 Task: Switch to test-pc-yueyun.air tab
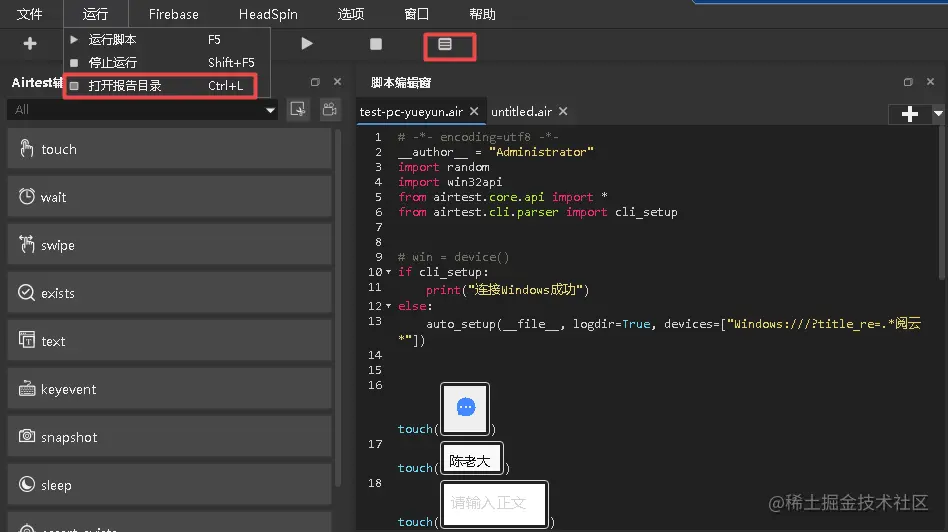click(411, 112)
